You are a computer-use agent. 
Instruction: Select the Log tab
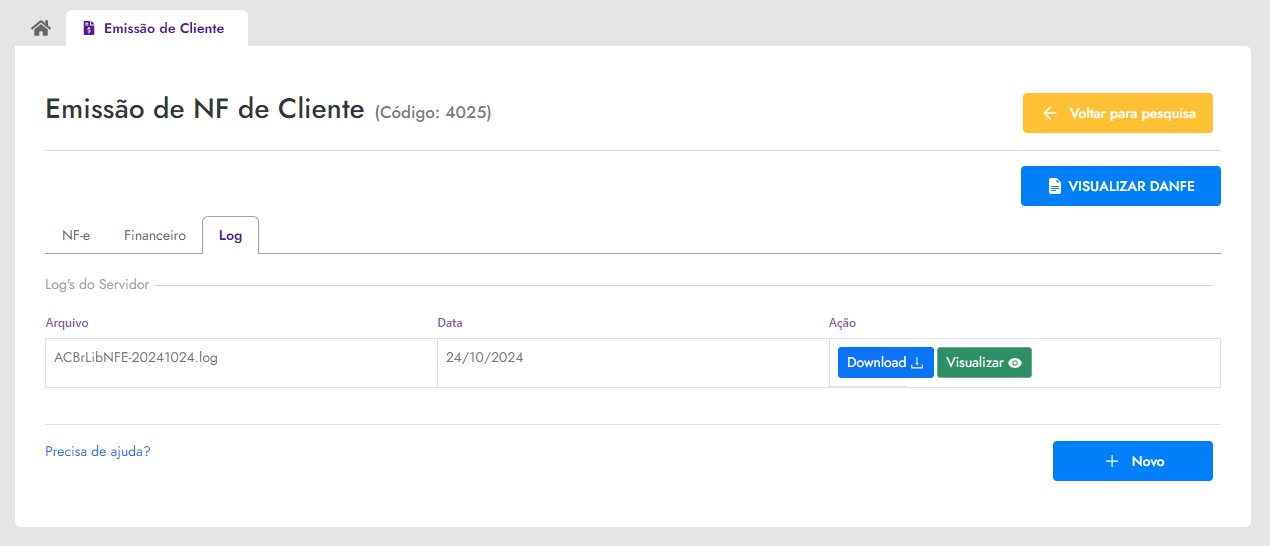[x=230, y=235]
